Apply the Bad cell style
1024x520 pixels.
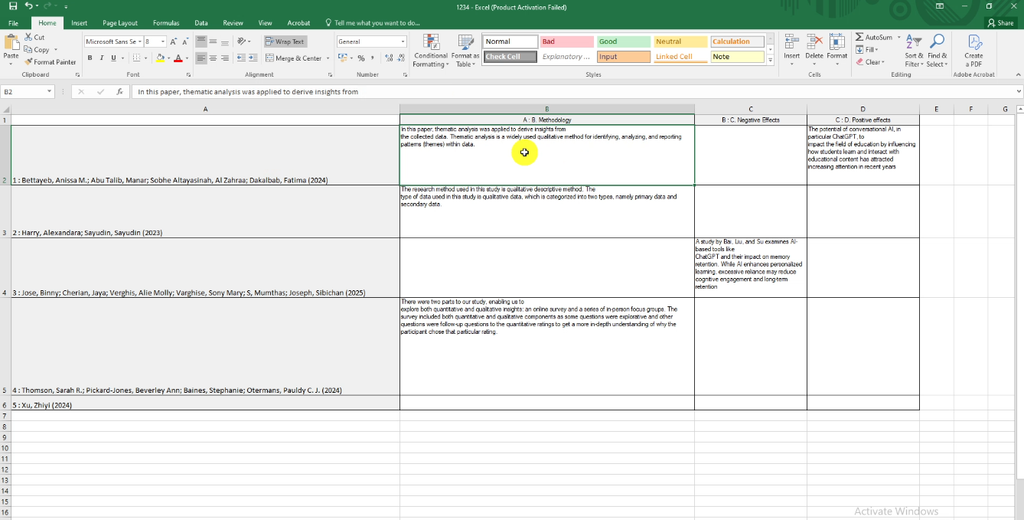pos(567,42)
